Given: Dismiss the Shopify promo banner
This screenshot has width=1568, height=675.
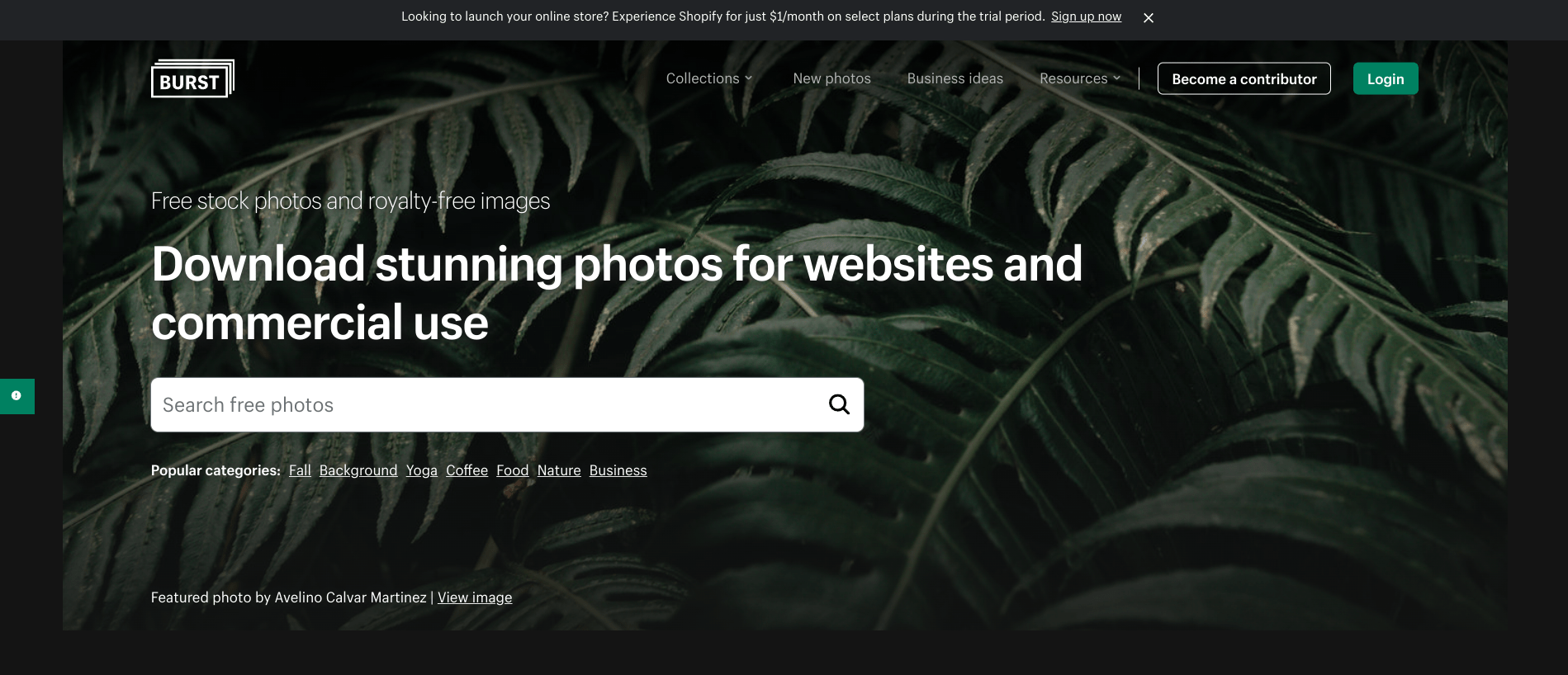Looking at the screenshot, I should pyautogui.click(x=1148, y=17).
